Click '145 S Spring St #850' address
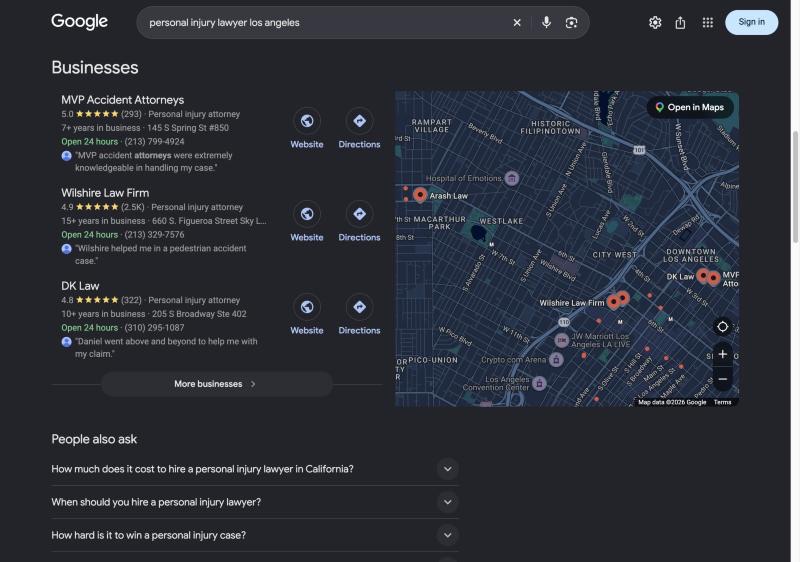Image resolution: width=800 pixels, height=562 pixels. 188,128
